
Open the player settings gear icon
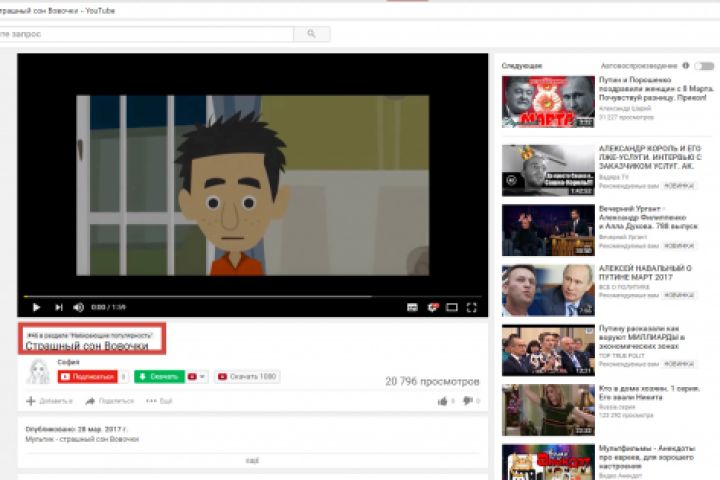pos(433,307)
